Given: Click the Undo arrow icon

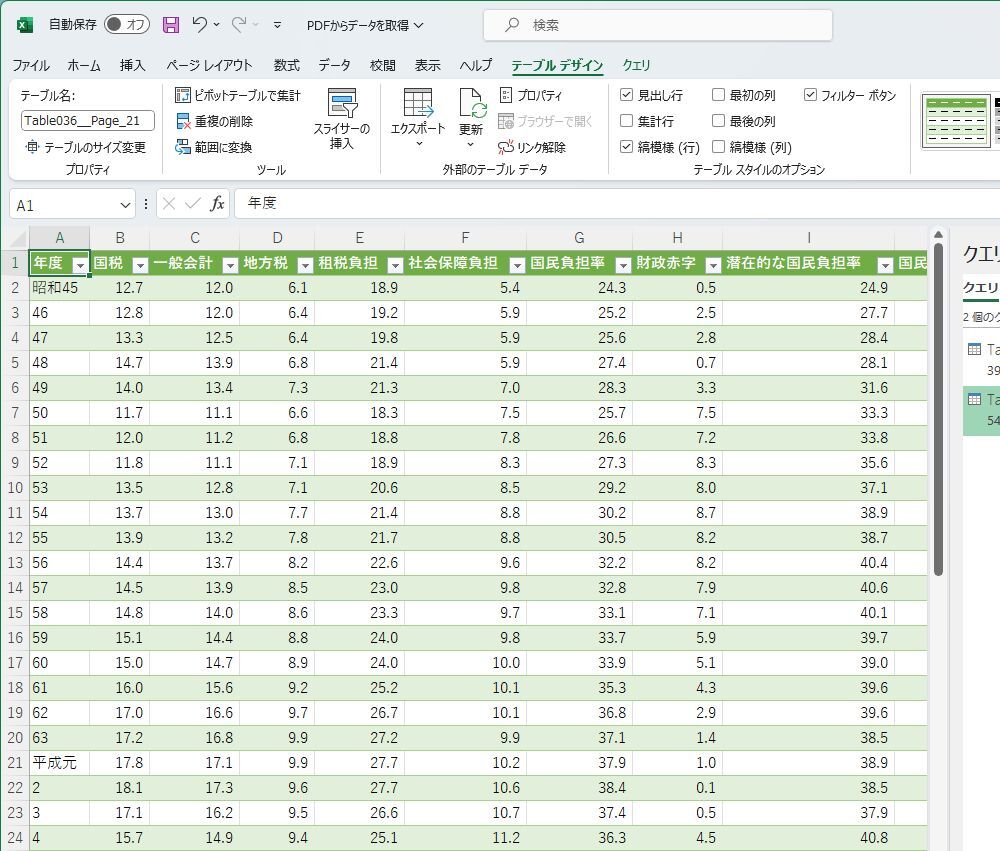Looking at the screenshot, I should tap(200, 25).
